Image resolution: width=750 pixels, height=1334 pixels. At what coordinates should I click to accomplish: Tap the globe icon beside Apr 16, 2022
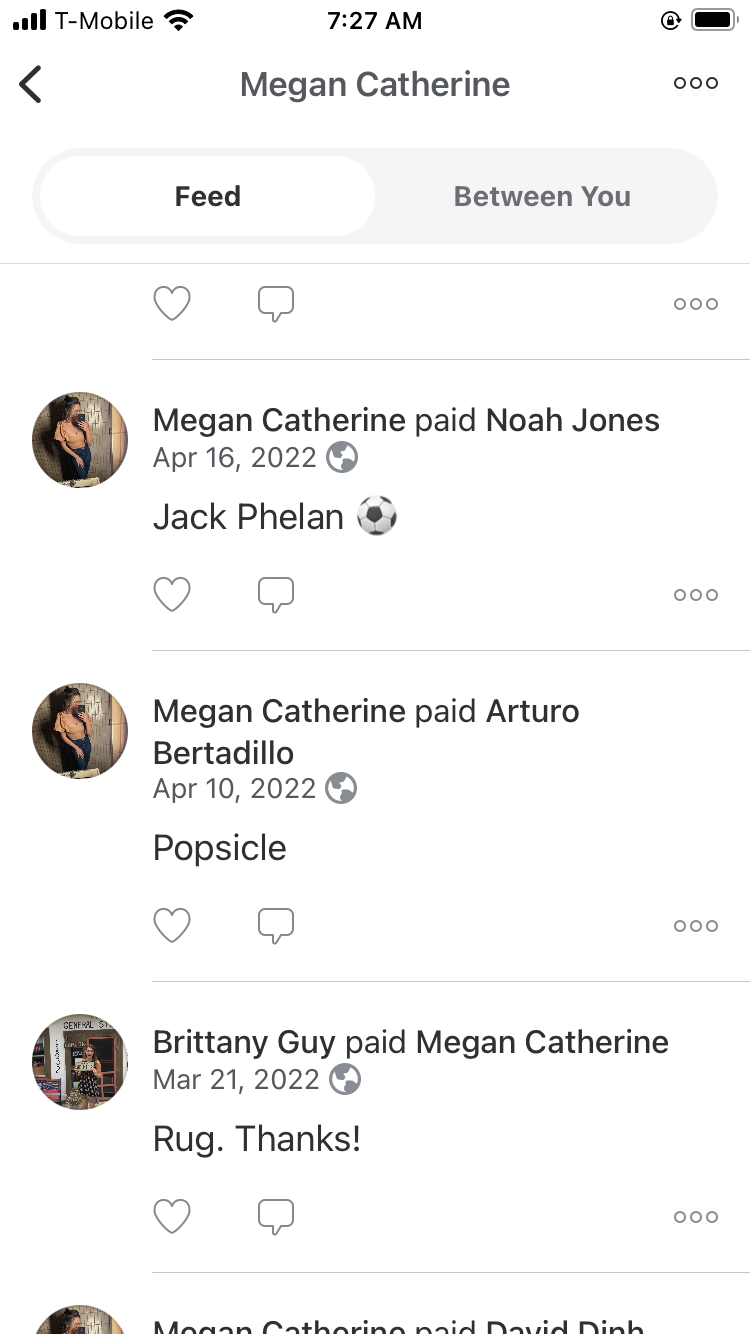coord(342,458)
